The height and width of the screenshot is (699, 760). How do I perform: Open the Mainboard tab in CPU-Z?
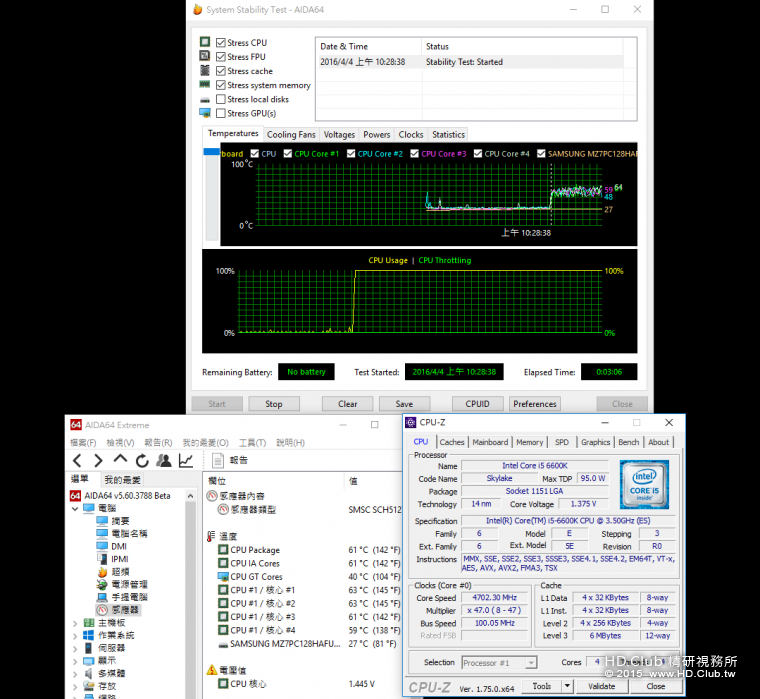coord(490,442)
